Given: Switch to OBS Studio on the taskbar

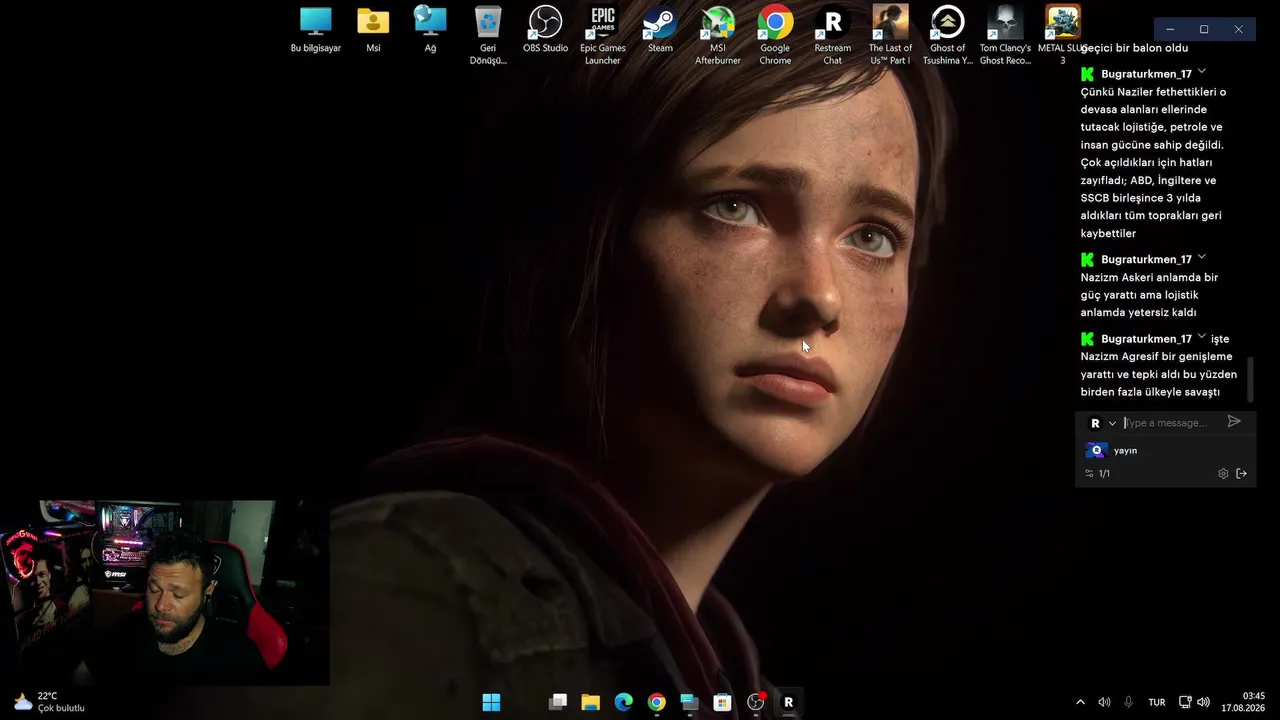Looking at the screenshot, I should (755, 702).
